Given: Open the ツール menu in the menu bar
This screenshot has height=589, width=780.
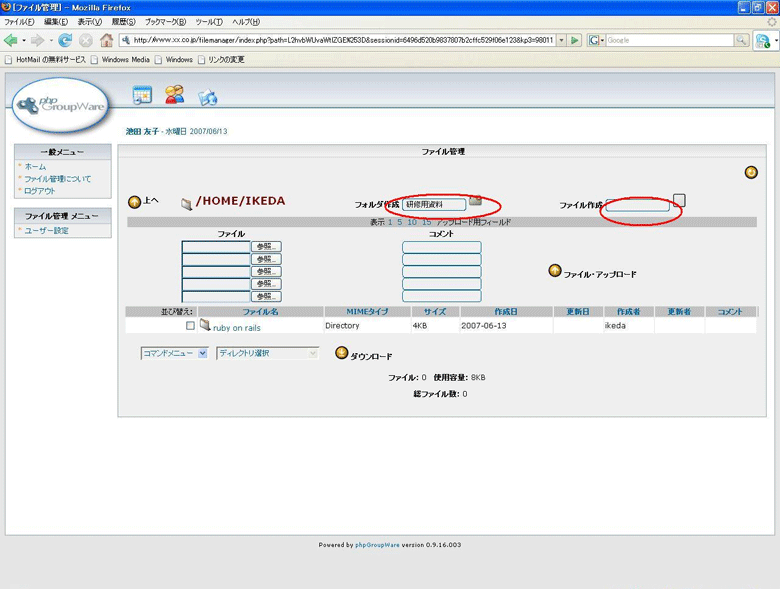Looking at the screenshot, I should pyautogui.click(x=209, y=21).
